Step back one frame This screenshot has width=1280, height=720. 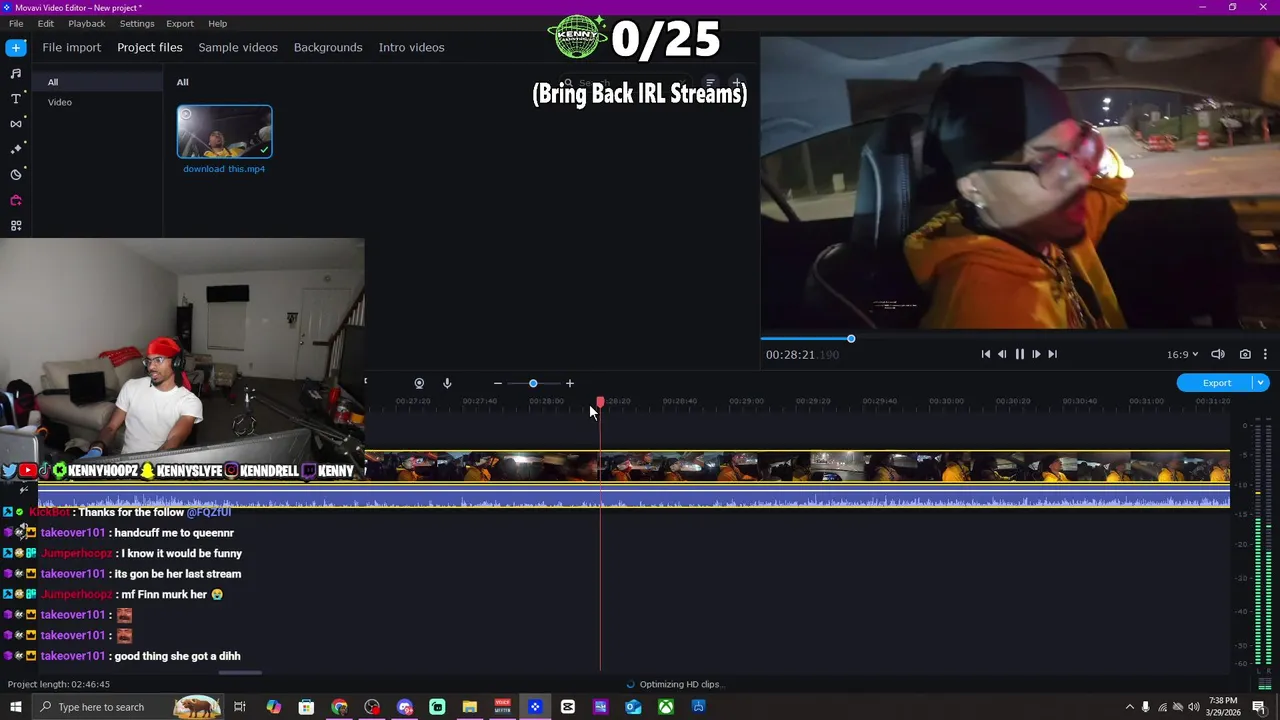[1002, 354]
